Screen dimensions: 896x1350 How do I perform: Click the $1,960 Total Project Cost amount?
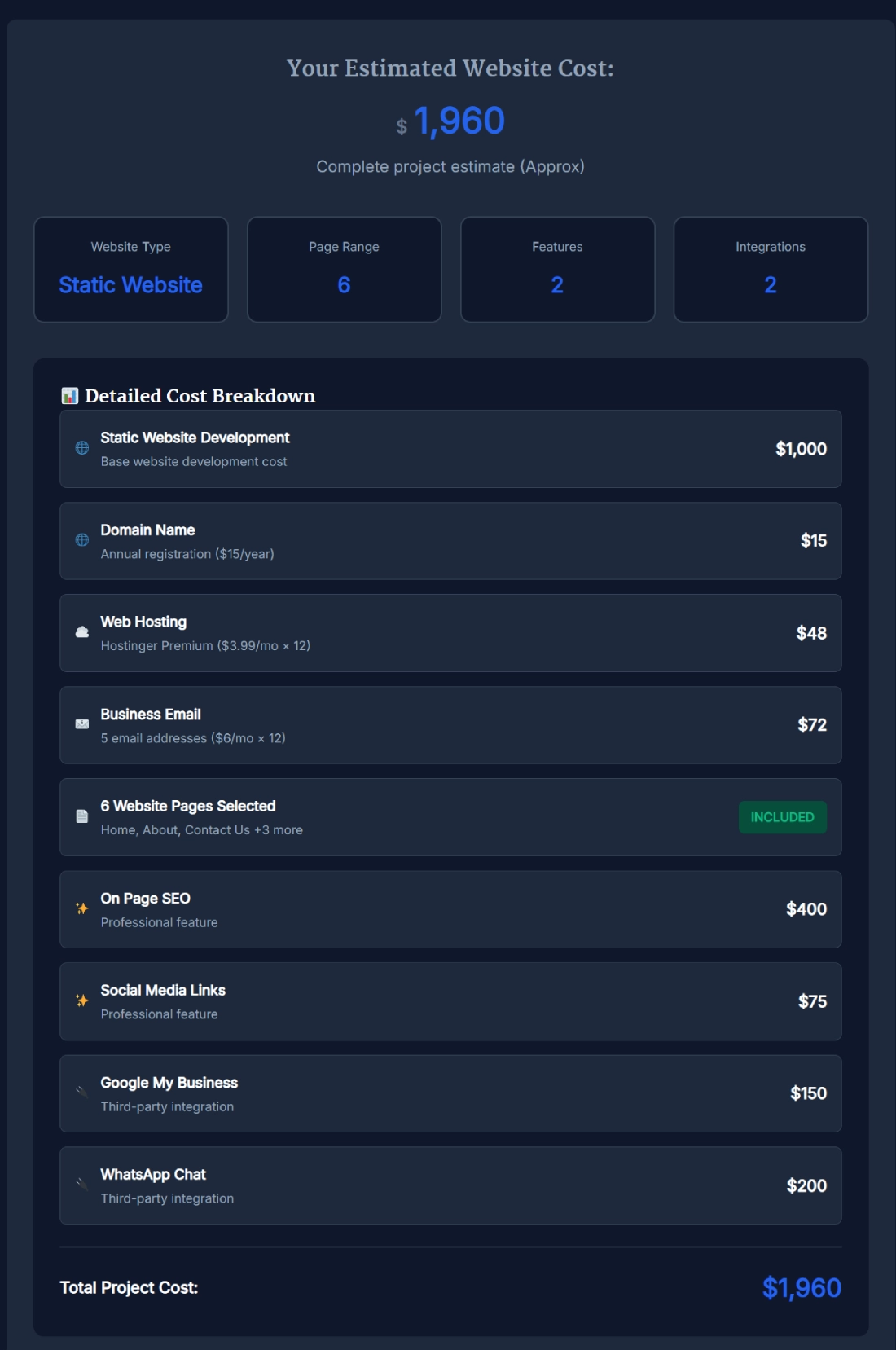pyautogui.click(x=802, y=1288)
